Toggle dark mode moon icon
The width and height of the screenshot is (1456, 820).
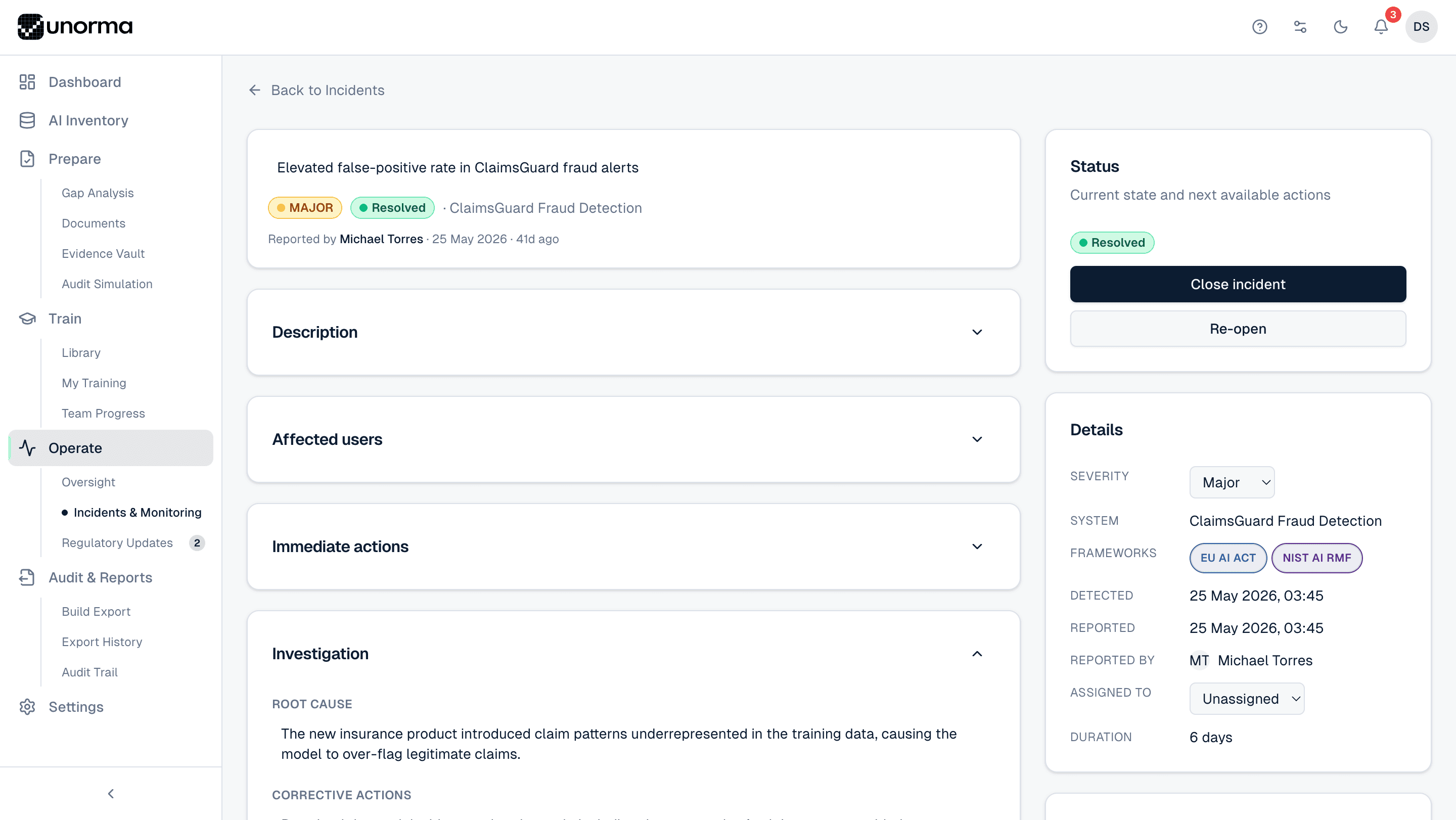pyautogui.click(x=1341, y=27)
